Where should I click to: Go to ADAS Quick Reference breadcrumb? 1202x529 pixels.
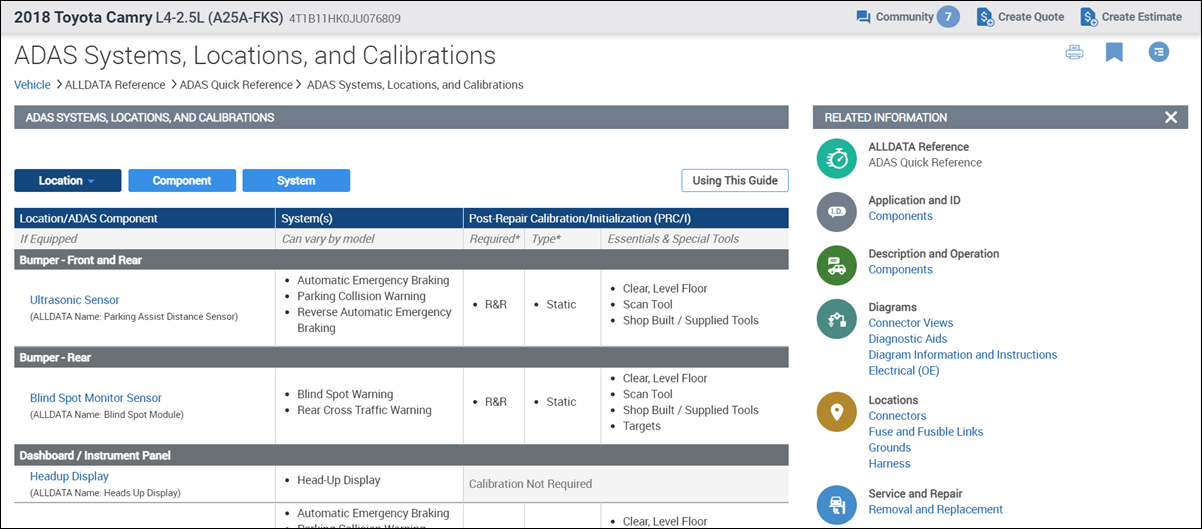236,85
